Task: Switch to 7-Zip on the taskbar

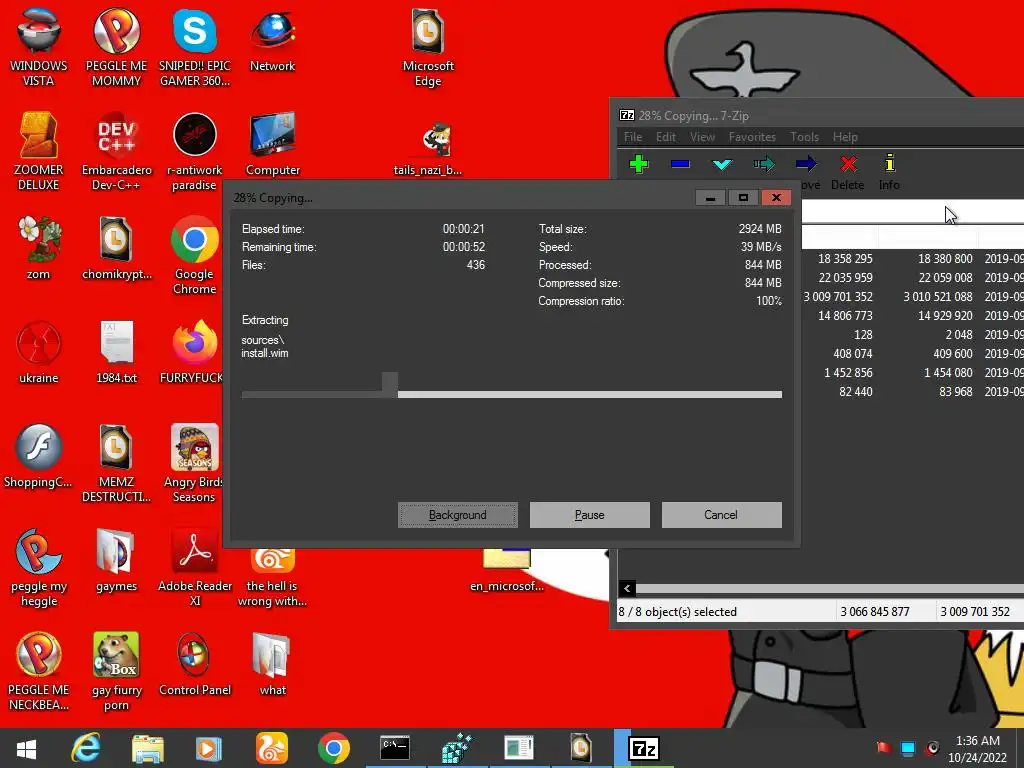Action: [x=643, y=748]
